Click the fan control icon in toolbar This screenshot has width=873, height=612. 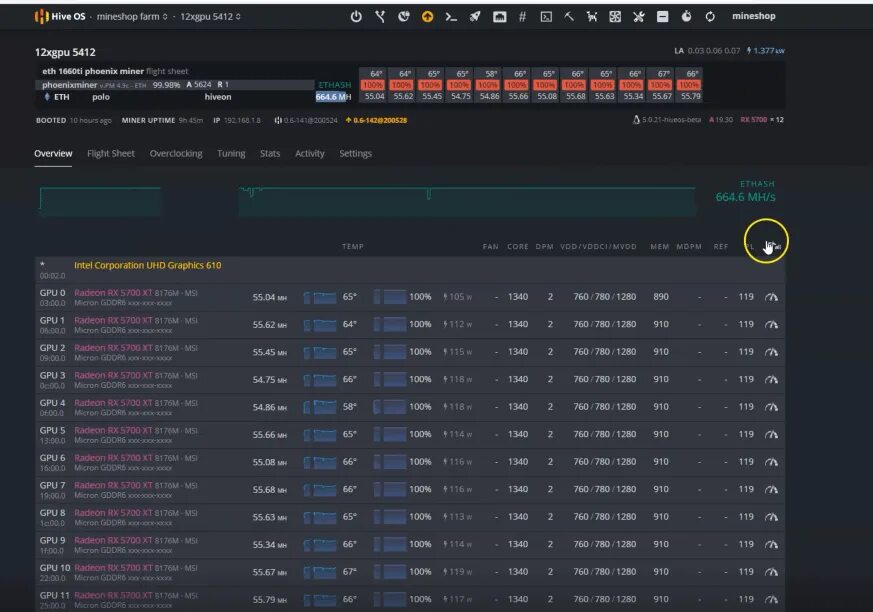click(x=615, y=17)
